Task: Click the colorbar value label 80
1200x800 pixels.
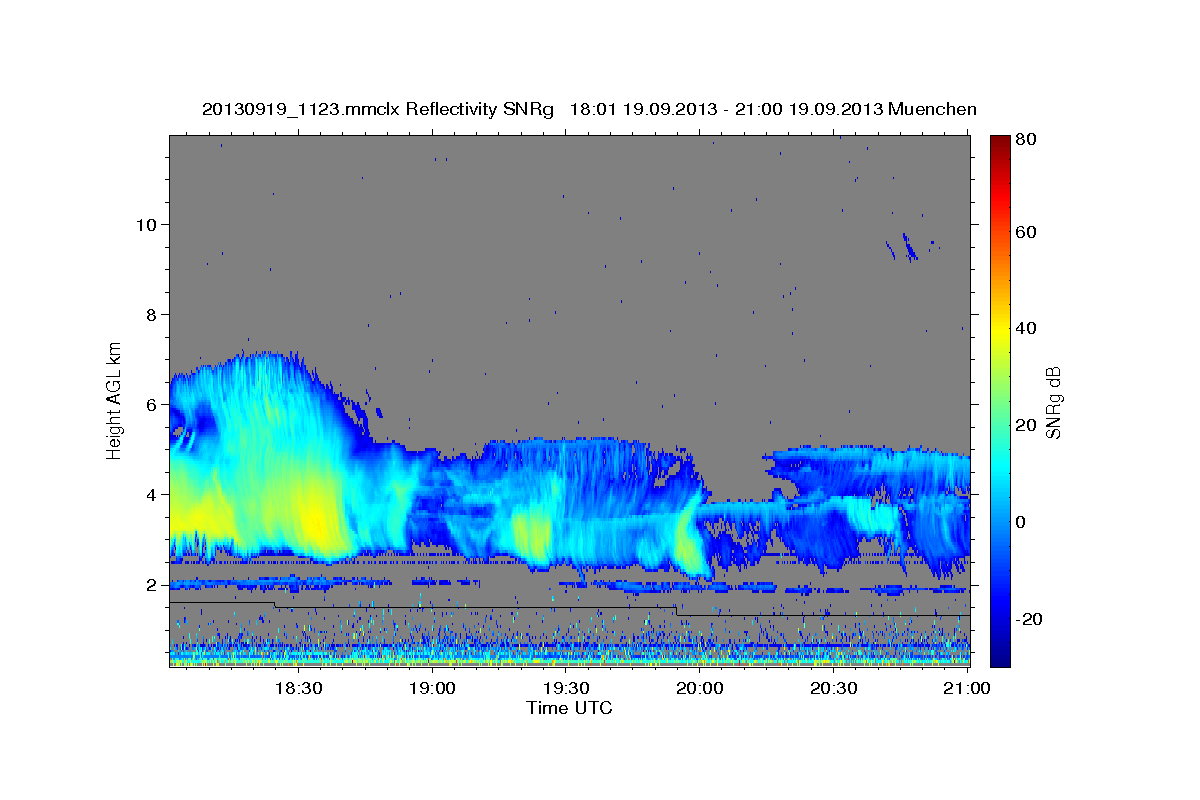Action: pyautogui.click(x=1028, y=139)
